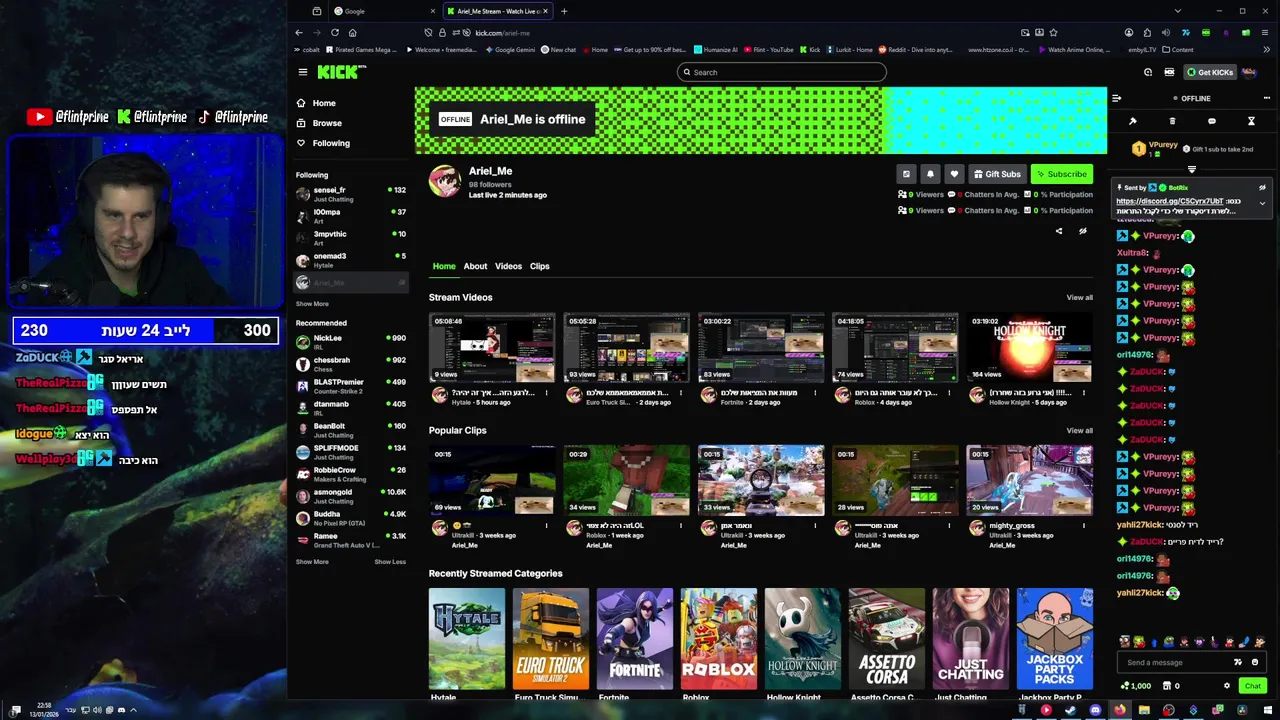Image resolution: width=1280 pixels, height=720 pixels.
Task: Collapse recommended with Show Less
Action: point(390,562)
